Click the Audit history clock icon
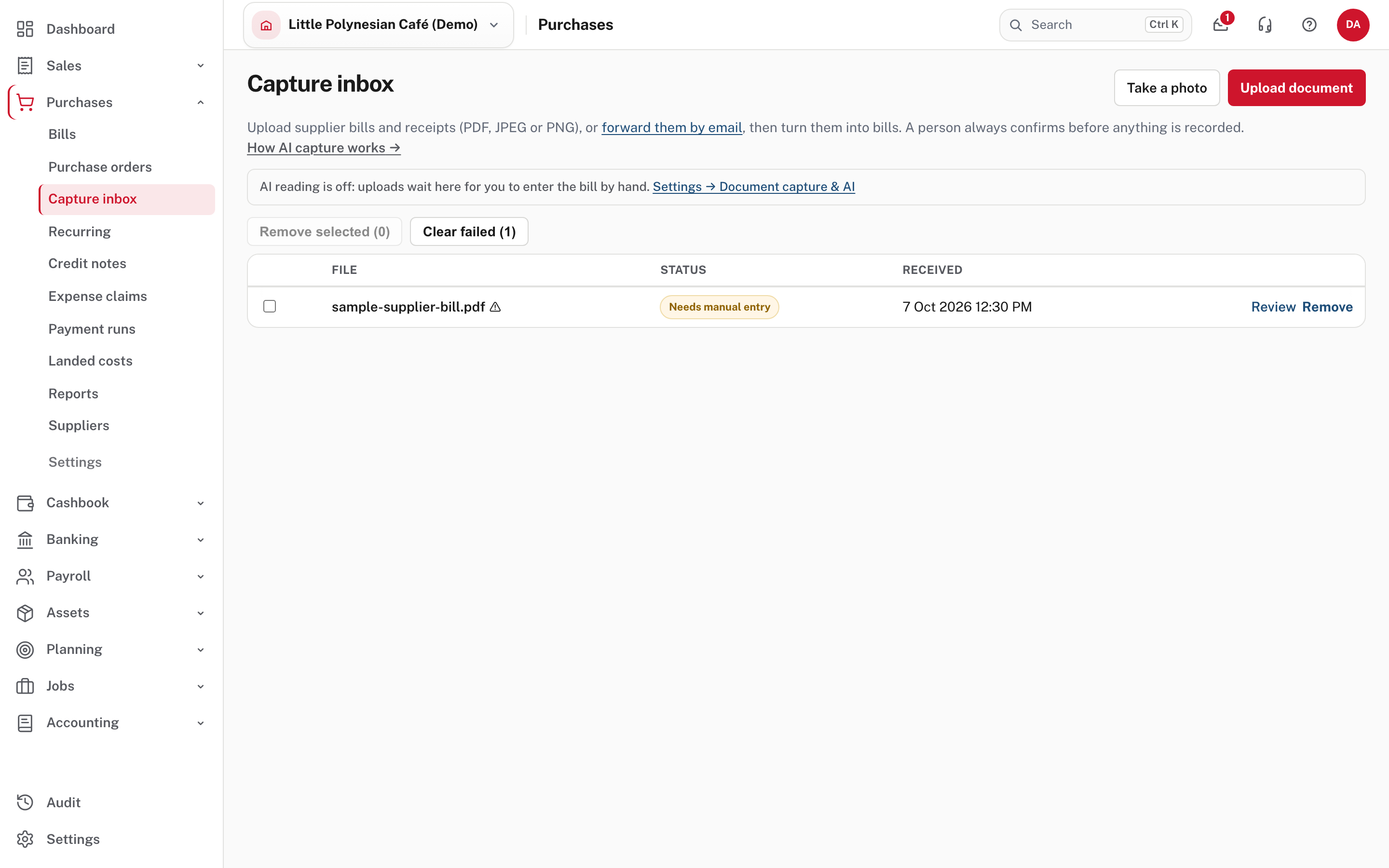The height and width of the screenshot is (868, 1389). (x=25, y=802)
